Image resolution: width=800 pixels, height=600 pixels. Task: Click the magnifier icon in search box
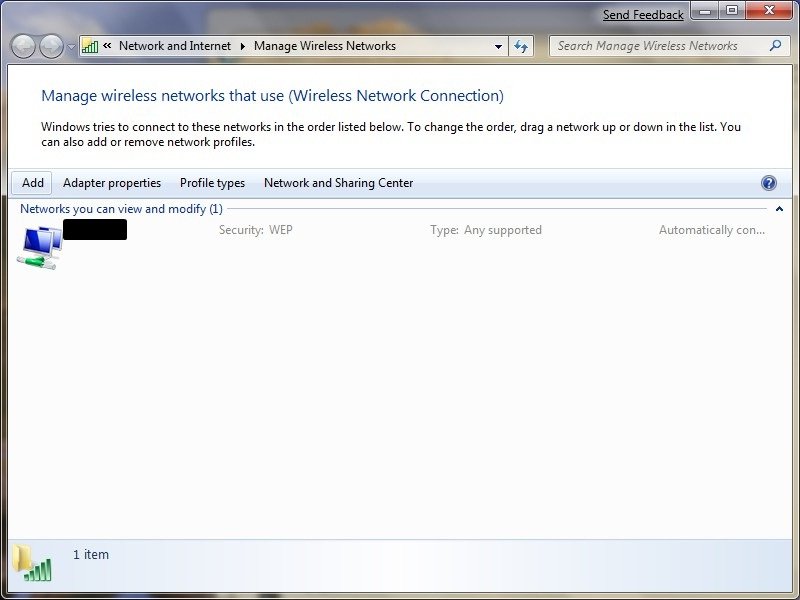pyautogui.click(x=775, y=46)
